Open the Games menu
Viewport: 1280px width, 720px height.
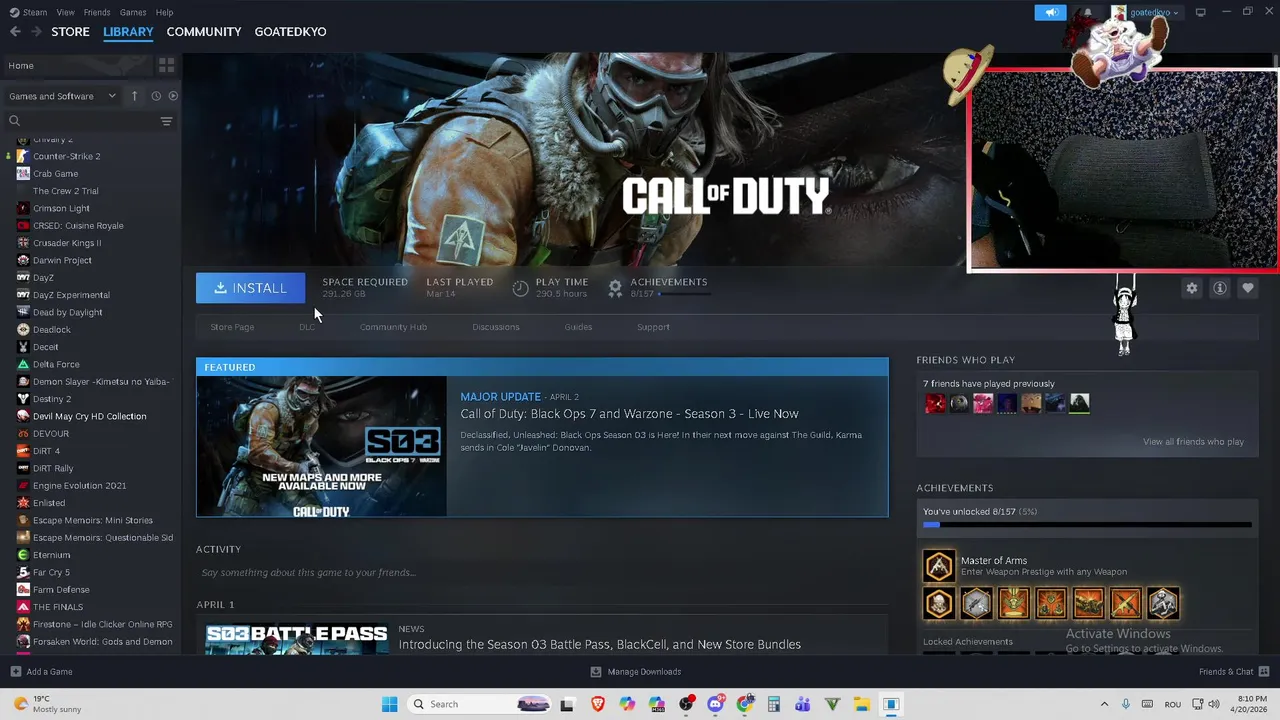(x=133, y=12)
